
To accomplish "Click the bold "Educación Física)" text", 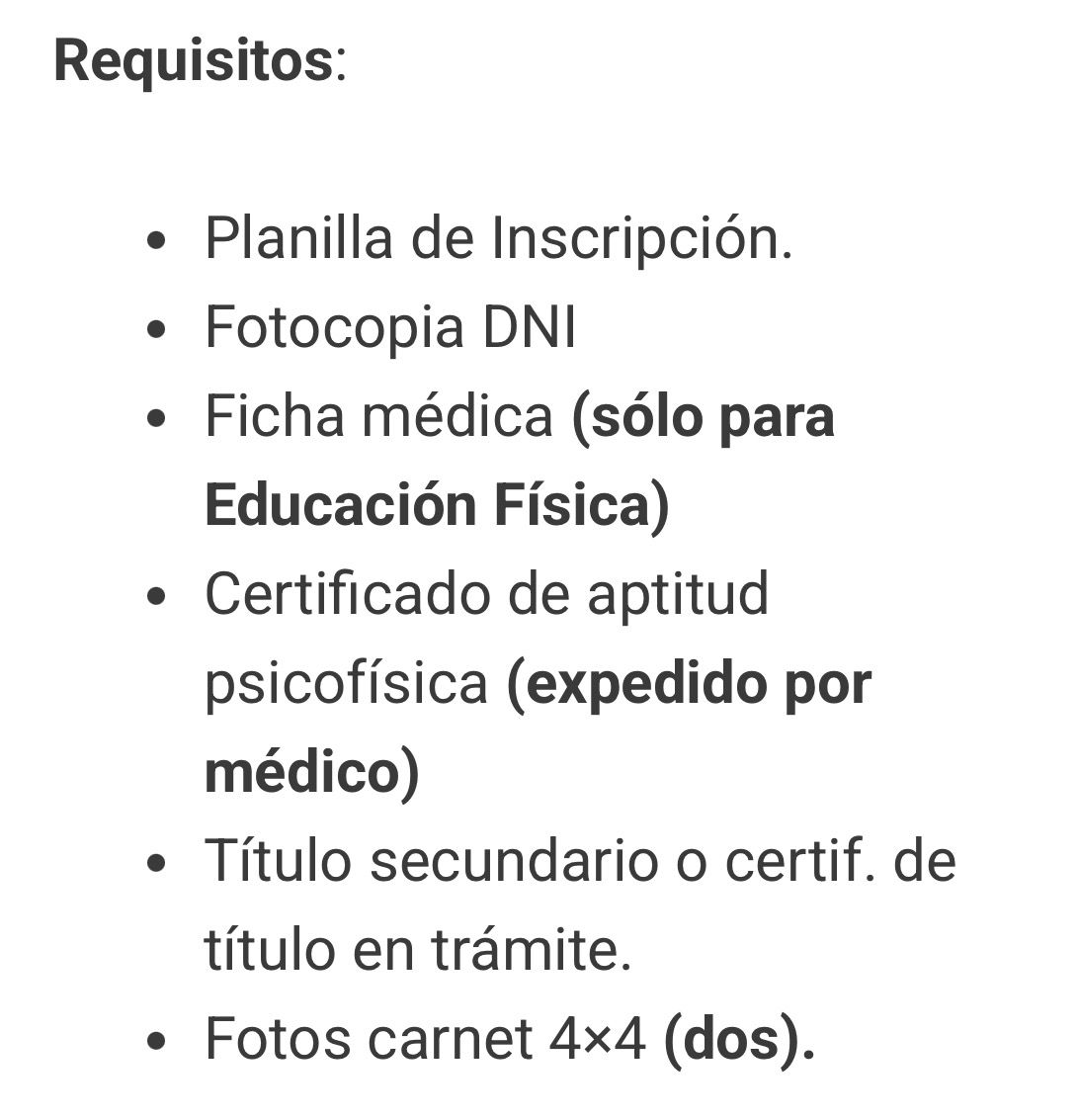I will tap(437, 505).
